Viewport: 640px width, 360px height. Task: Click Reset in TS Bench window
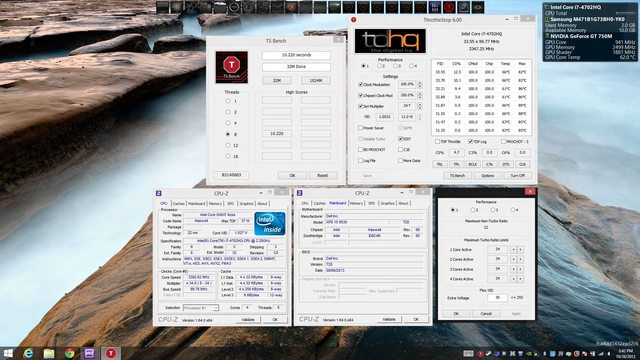pos(322,175)
